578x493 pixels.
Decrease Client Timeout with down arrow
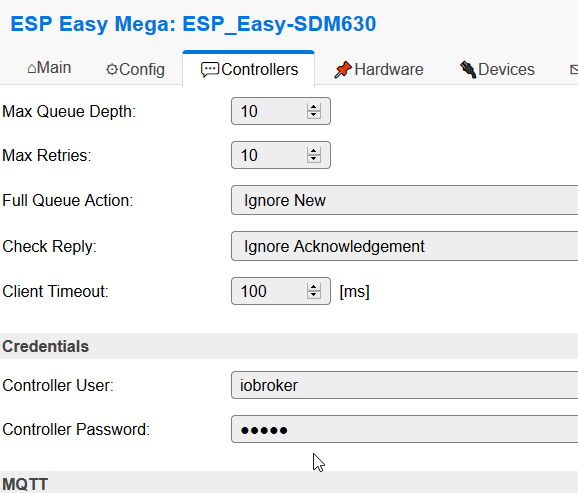314,295
